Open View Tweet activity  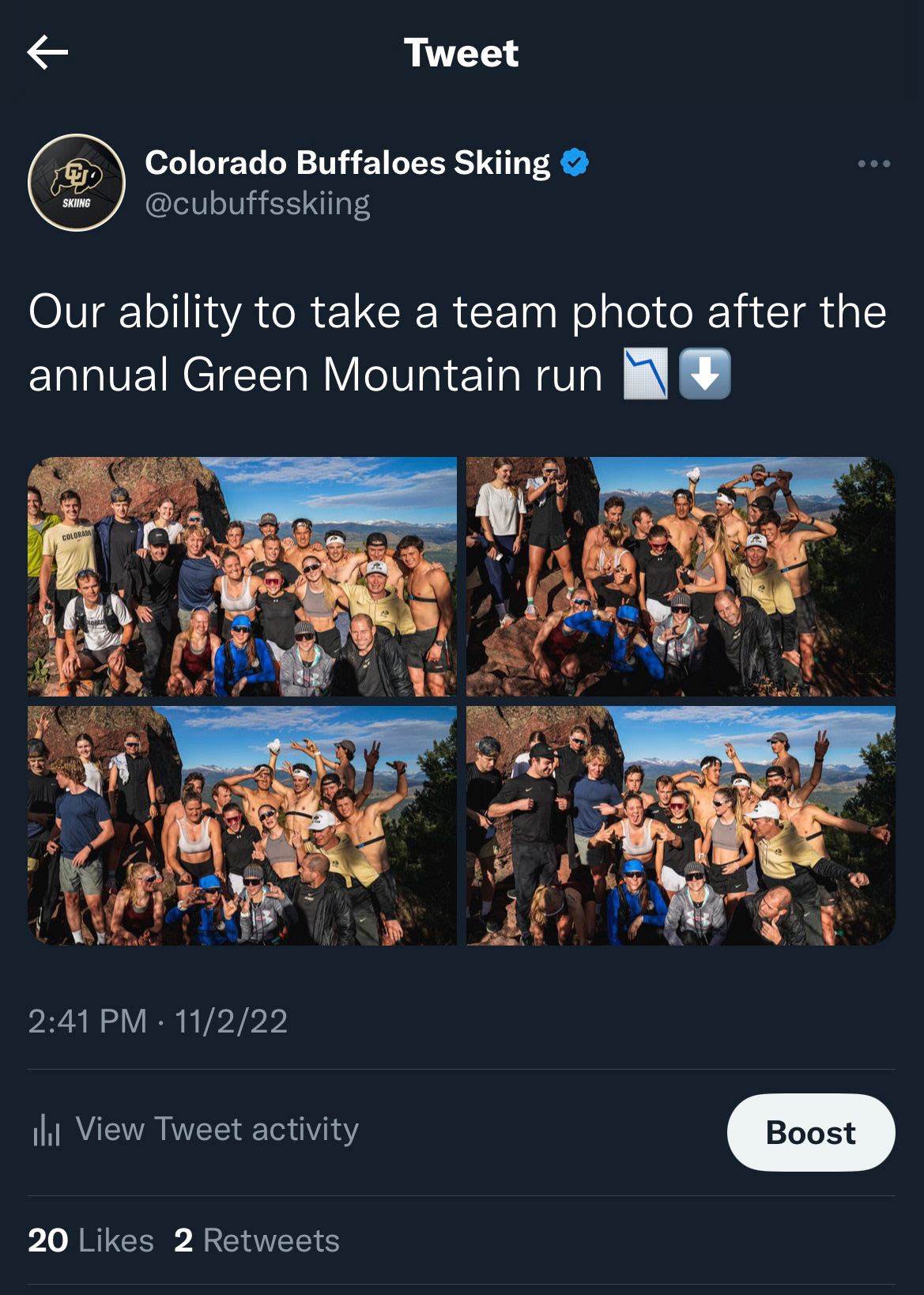coord(217,1129)
